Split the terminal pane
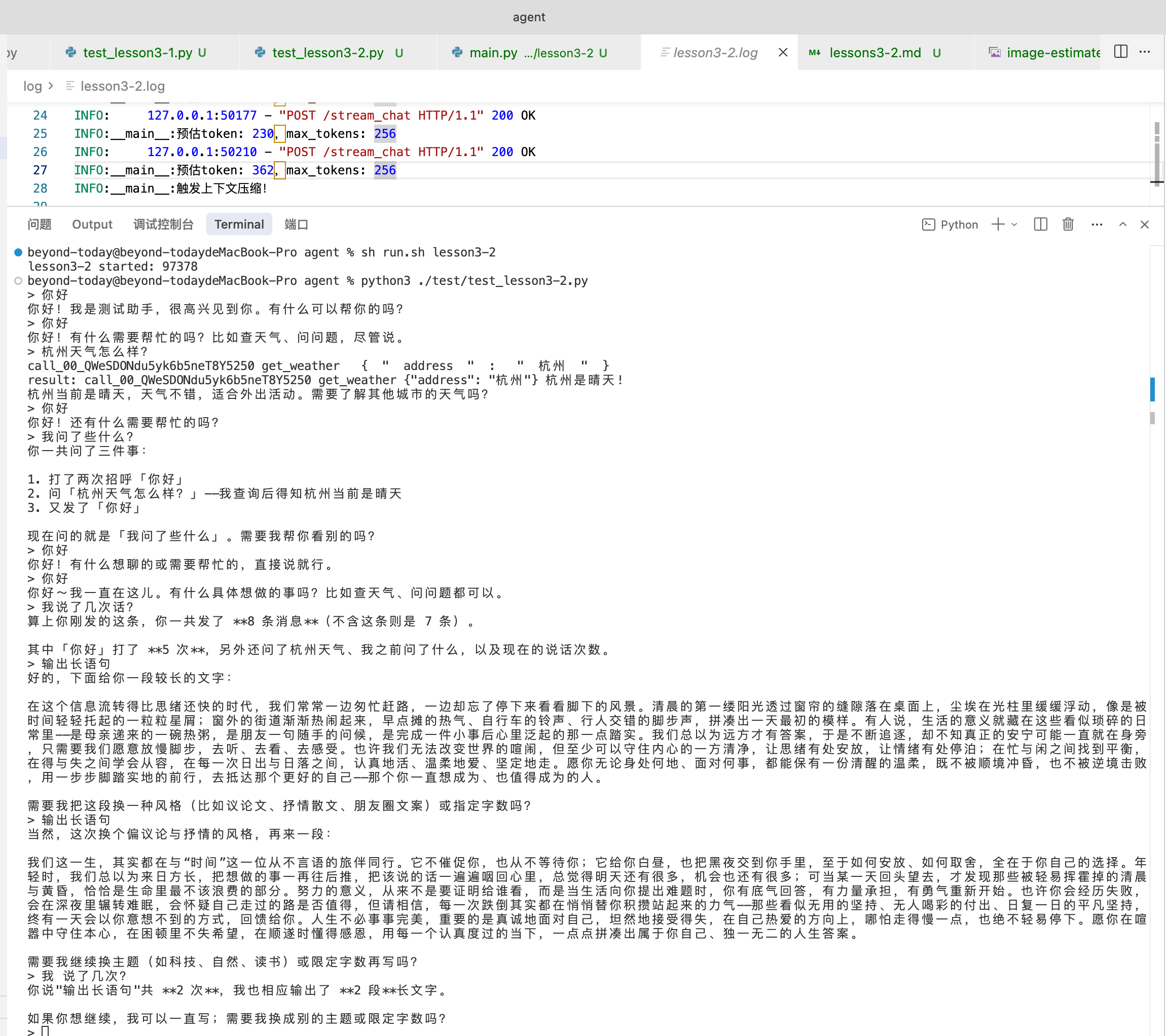Image resolution: width=1166 pixels, height=1036 pixels. 1040,225
